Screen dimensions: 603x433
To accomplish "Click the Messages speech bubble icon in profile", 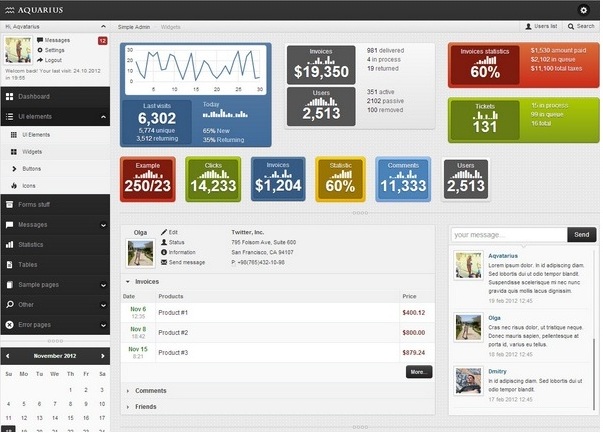I will (x=40, y=40).
